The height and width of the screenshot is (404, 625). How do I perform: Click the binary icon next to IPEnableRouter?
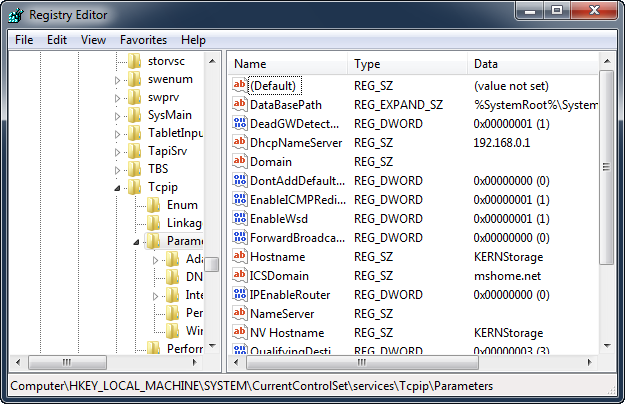coord(239,295)
